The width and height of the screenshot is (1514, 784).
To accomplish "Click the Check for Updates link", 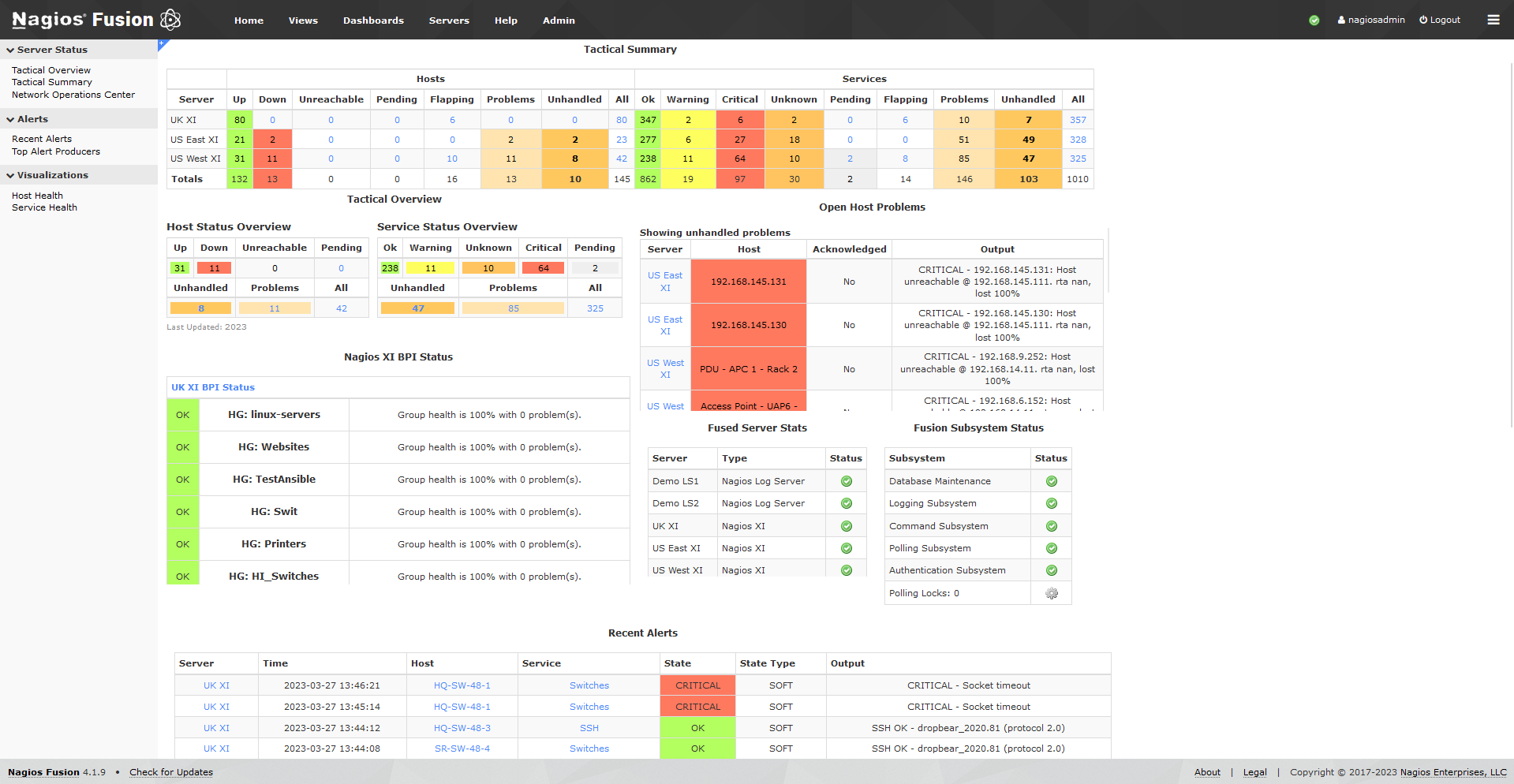I will 171,771.
